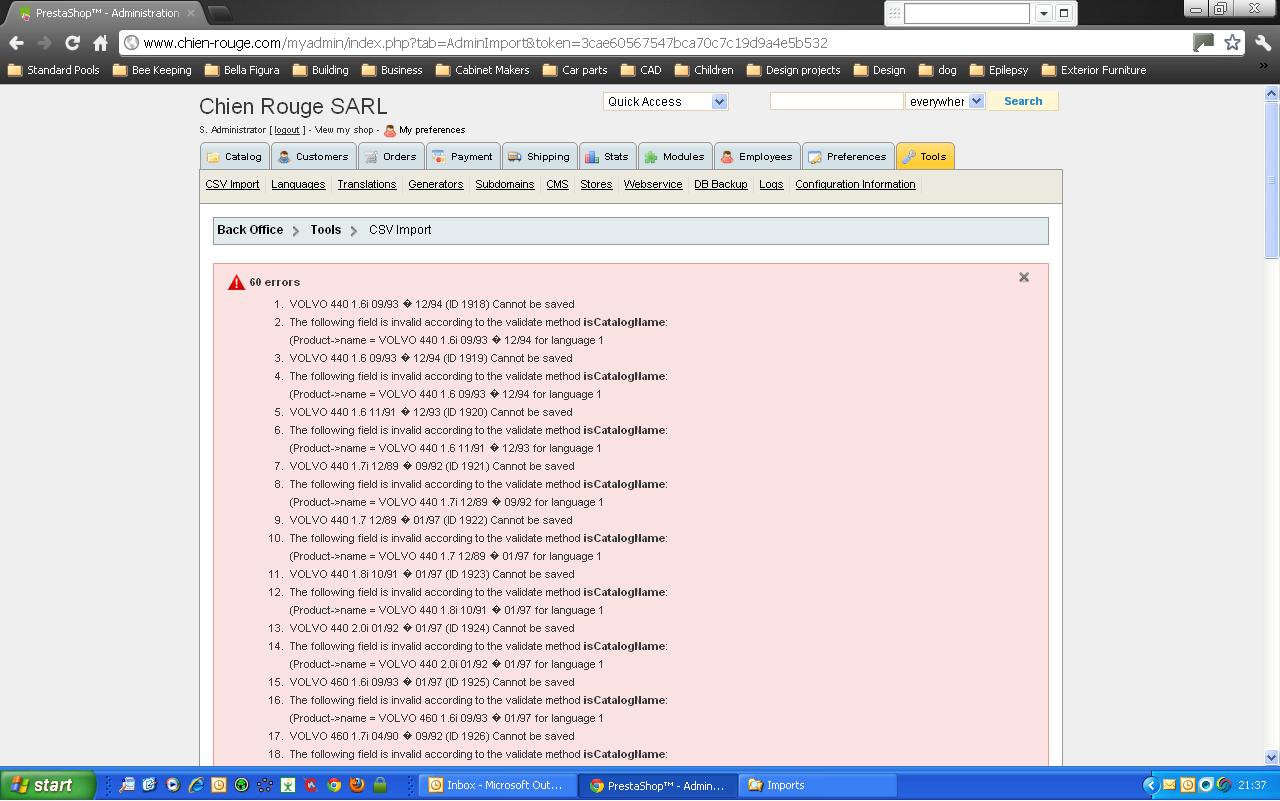This screenshot has width=1280, height=801.
Task: Dismiss the 60 errors box with X
Action: click(1024, 277)
